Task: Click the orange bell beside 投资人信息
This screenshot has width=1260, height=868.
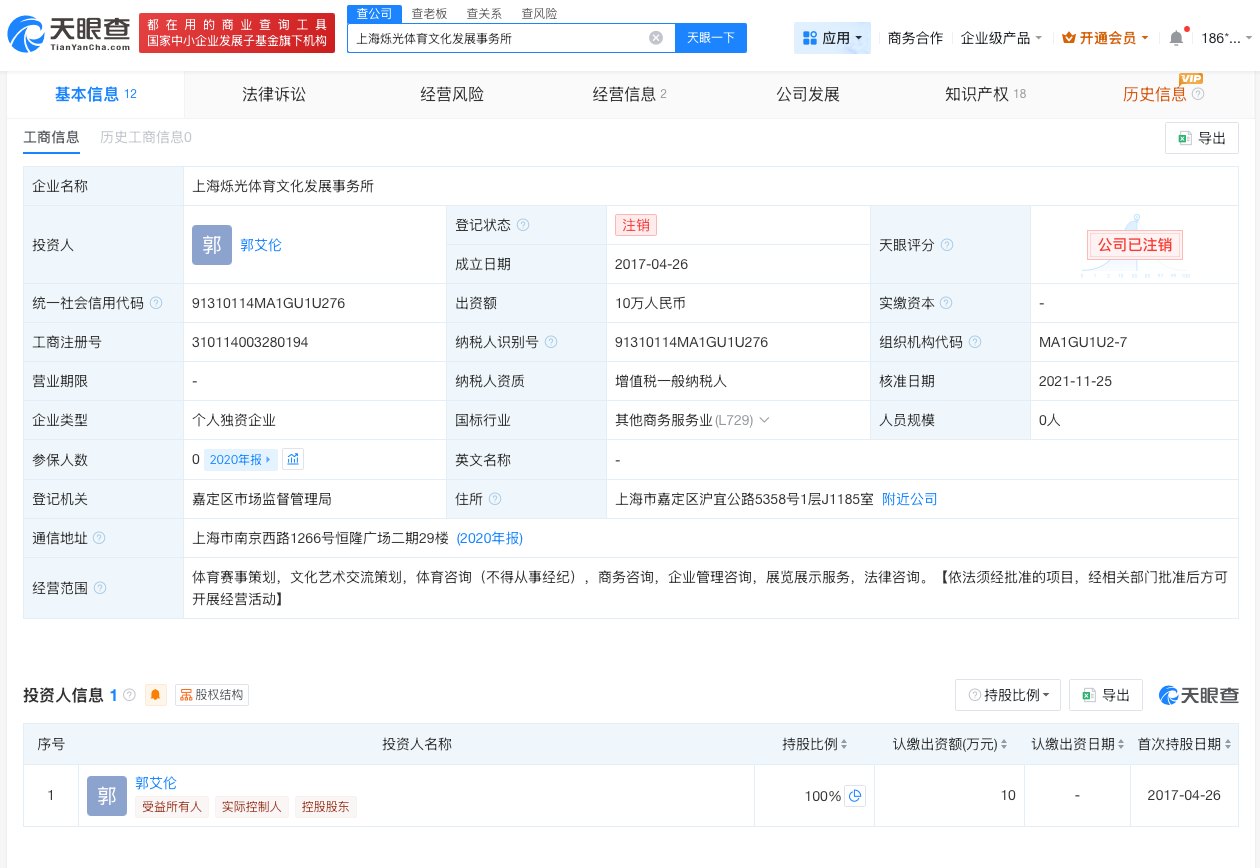Action: pyautogui.click(x=155, y=694)
